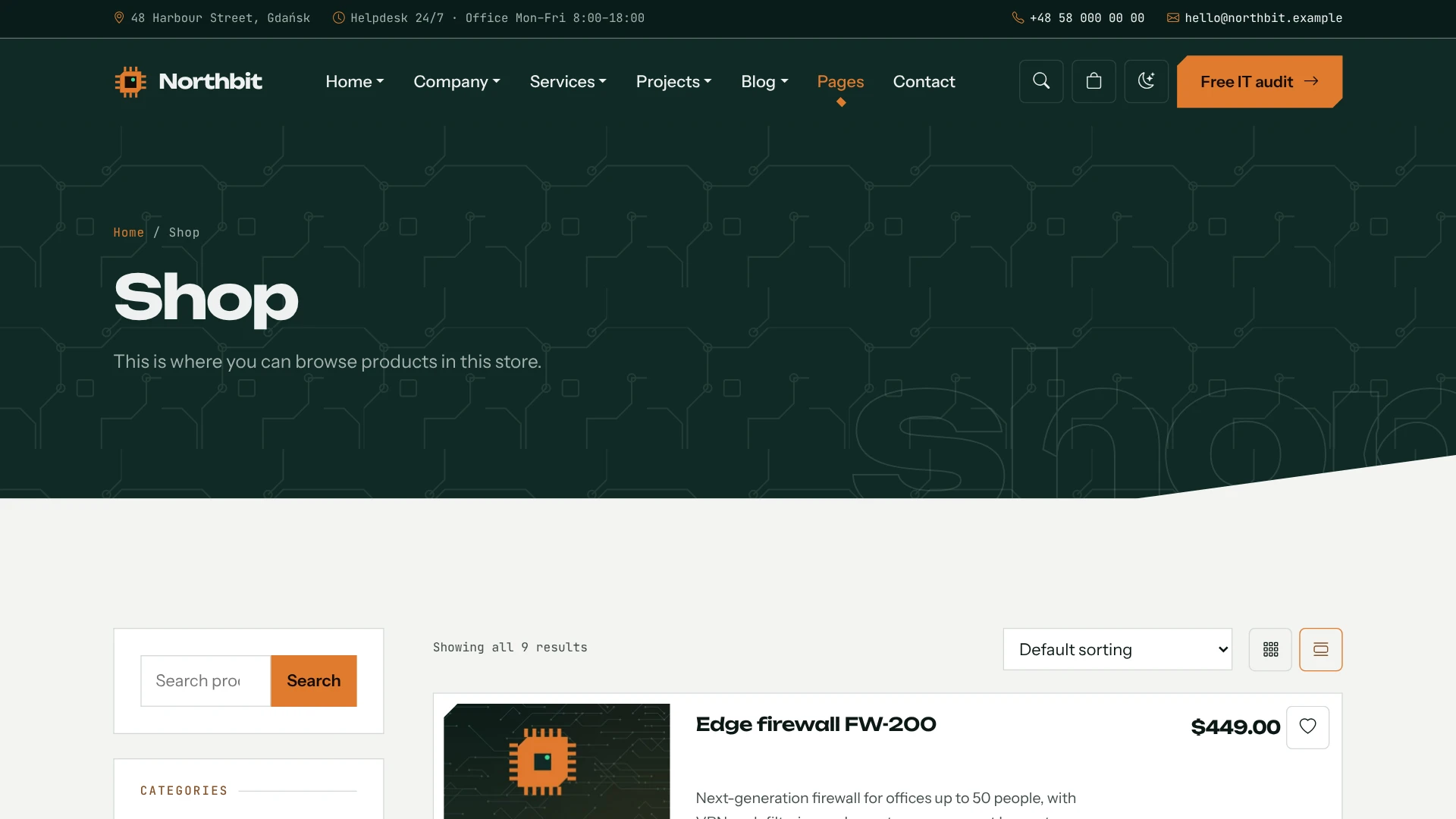Screen dimensions: 1456x819
Task: Click the location pin icon by address
Action: pyautogui.click(x=119, y=17)
